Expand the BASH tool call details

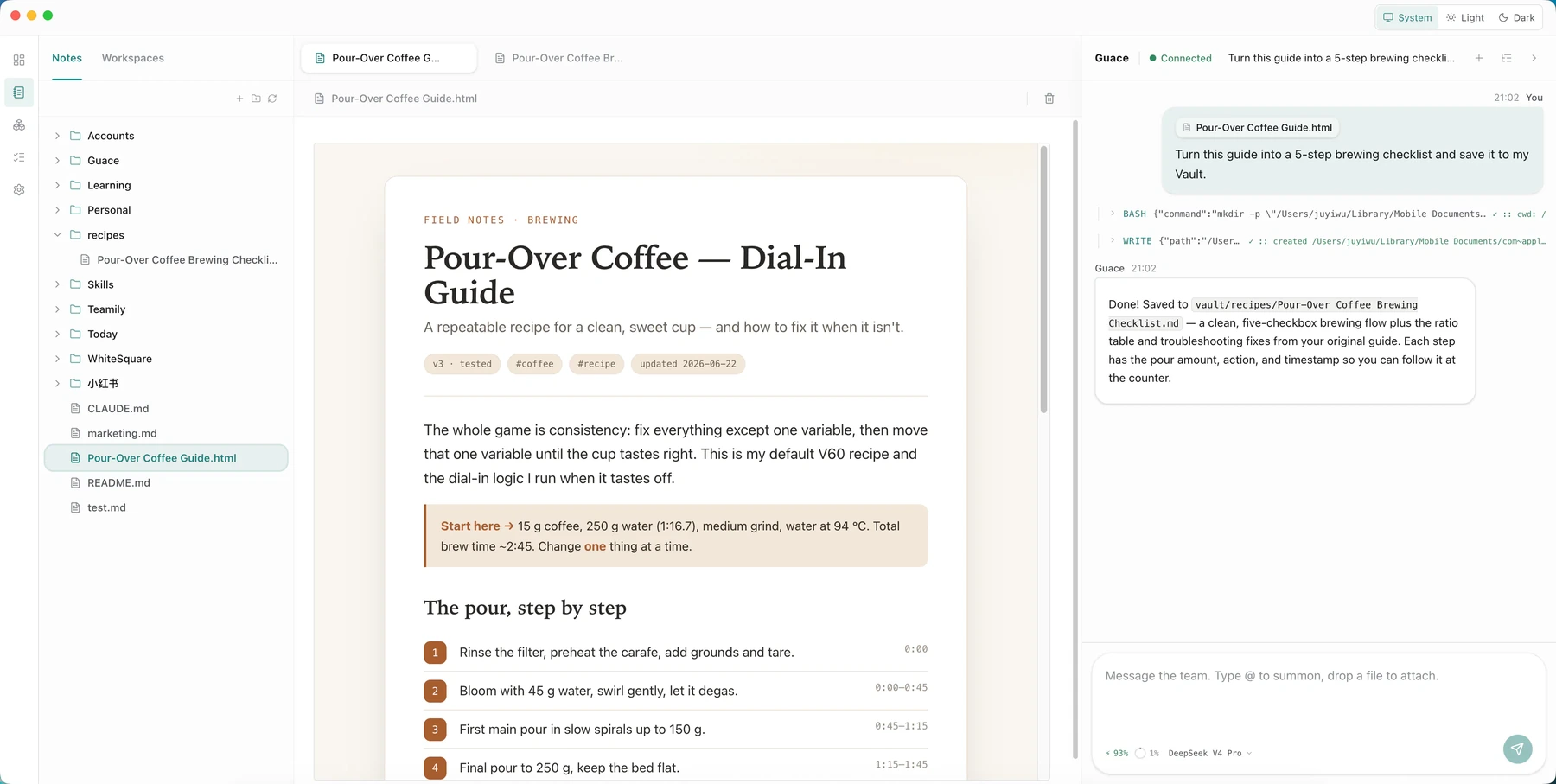(x=1113, y=214)
